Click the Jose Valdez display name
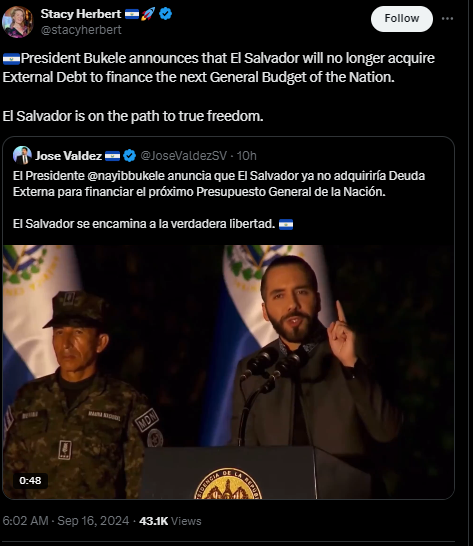This screenshot has width=473, height=546. click(x=68, y=156)
